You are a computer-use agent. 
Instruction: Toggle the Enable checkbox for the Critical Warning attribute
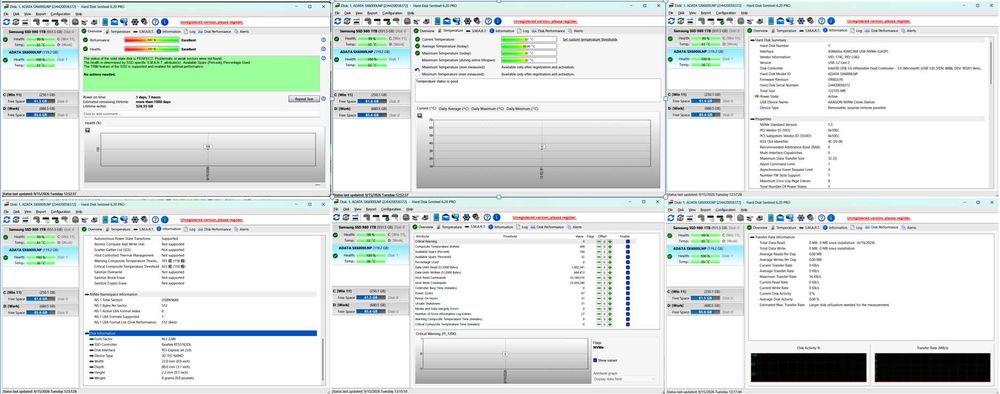click(628, 242)
